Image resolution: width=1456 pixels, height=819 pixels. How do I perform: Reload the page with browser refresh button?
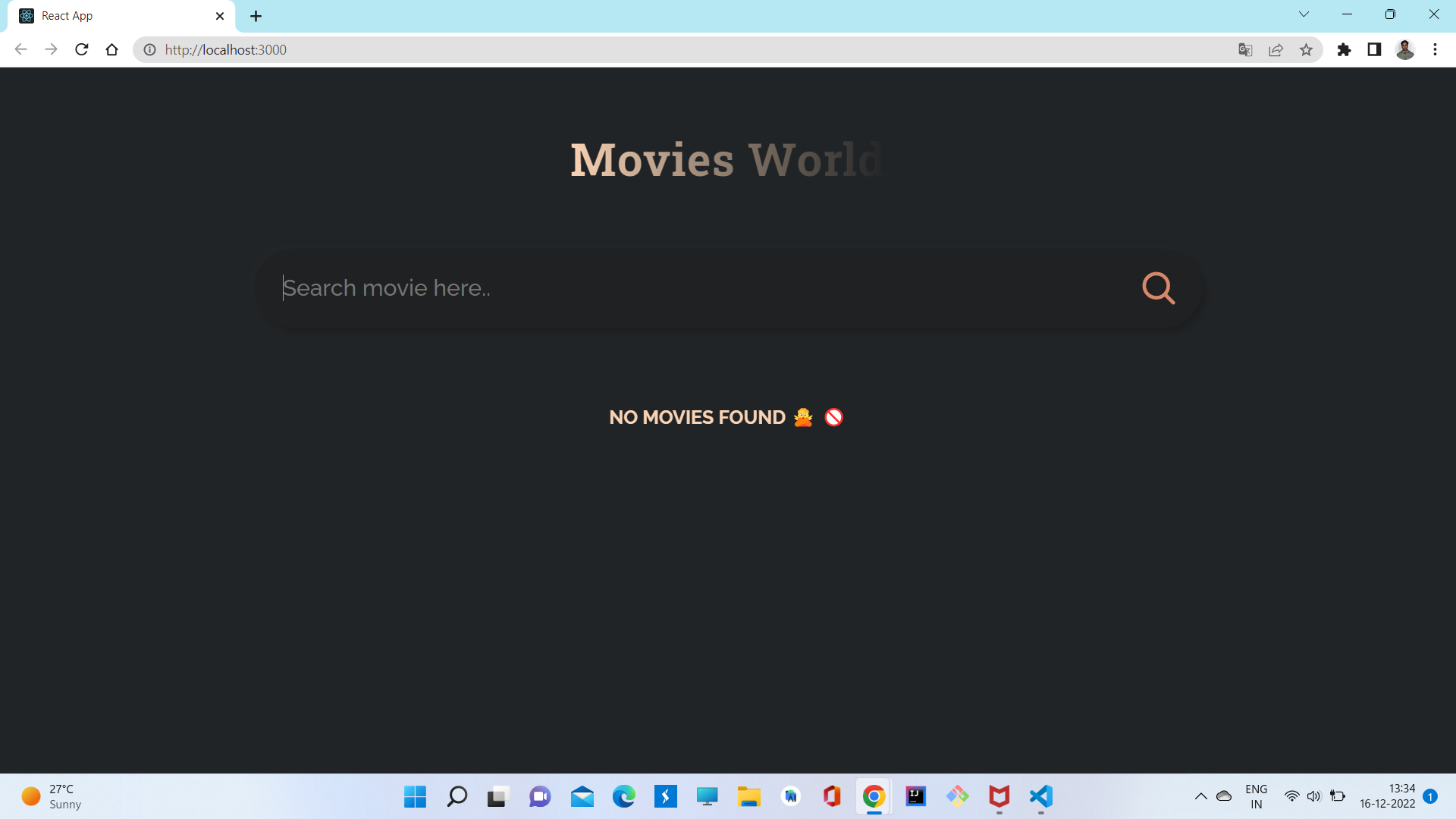pos(82,50)
